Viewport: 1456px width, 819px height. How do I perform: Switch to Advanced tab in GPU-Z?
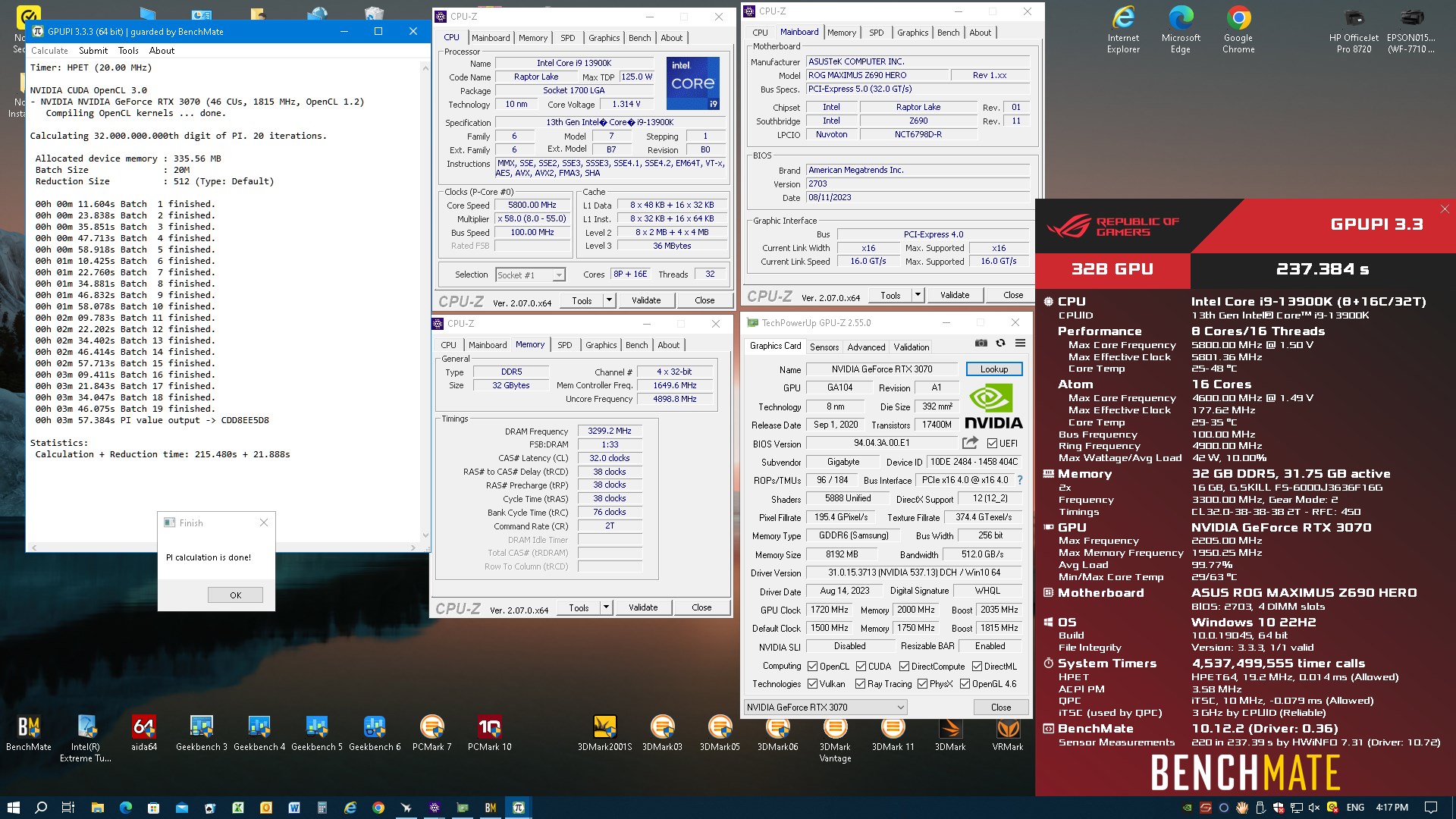coord(866,347)
